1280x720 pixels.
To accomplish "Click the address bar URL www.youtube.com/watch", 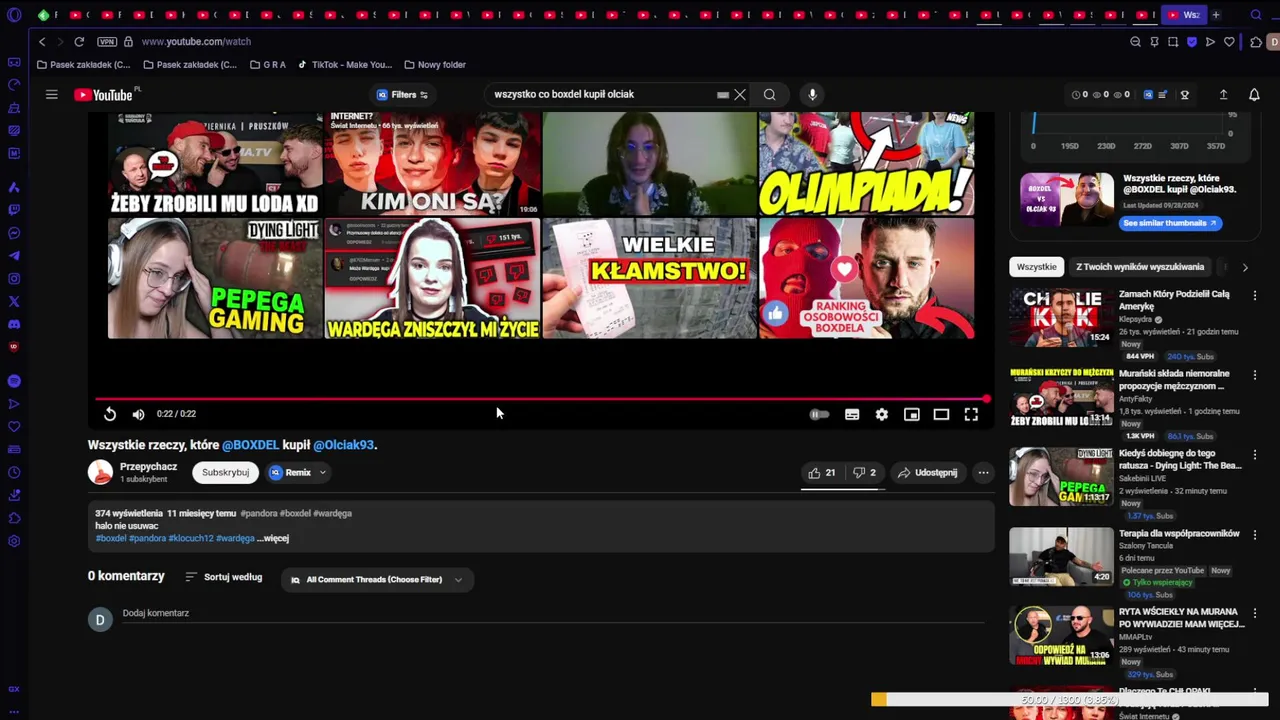I will click(196, 42).
